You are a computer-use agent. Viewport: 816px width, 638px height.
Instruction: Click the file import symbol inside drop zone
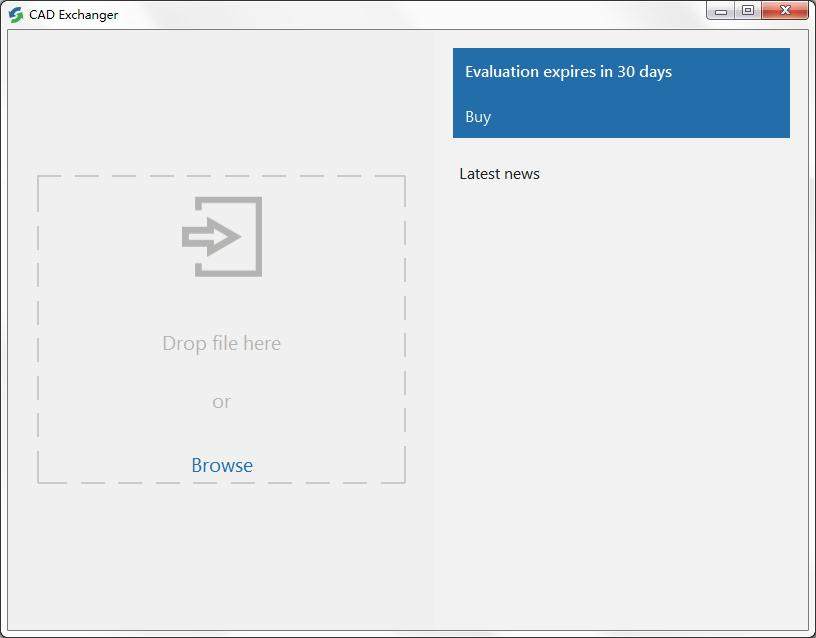[x=221, y=237]
